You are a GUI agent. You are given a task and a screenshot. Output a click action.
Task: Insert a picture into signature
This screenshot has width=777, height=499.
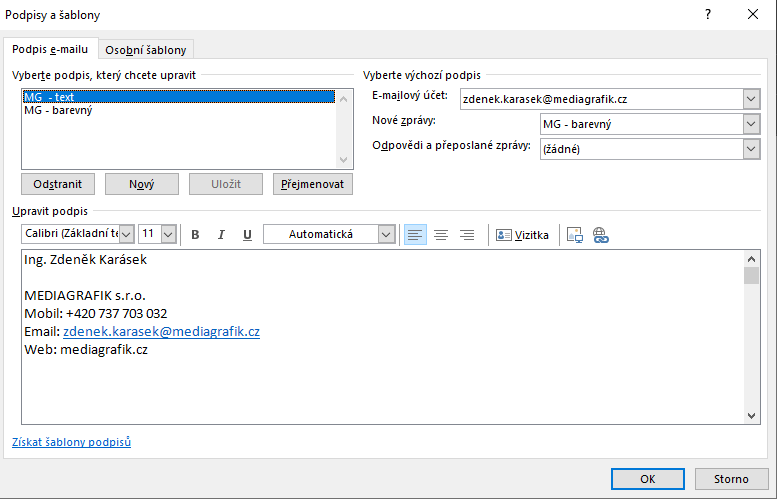(x=575, y=235)
